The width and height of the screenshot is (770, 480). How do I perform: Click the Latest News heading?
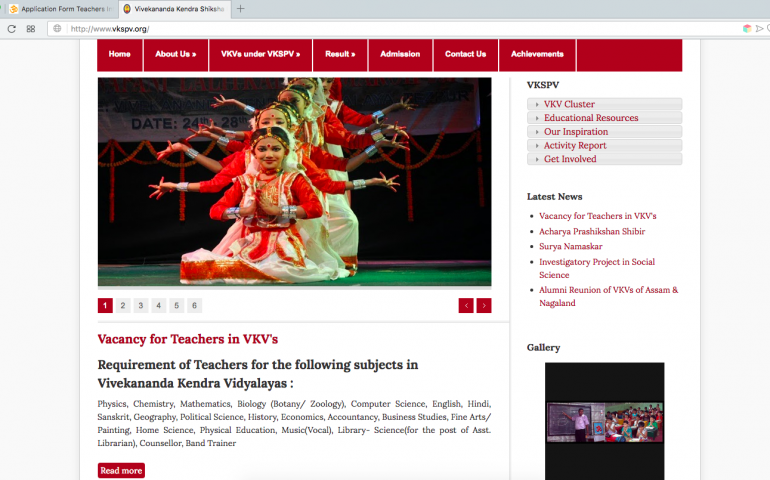554,197
